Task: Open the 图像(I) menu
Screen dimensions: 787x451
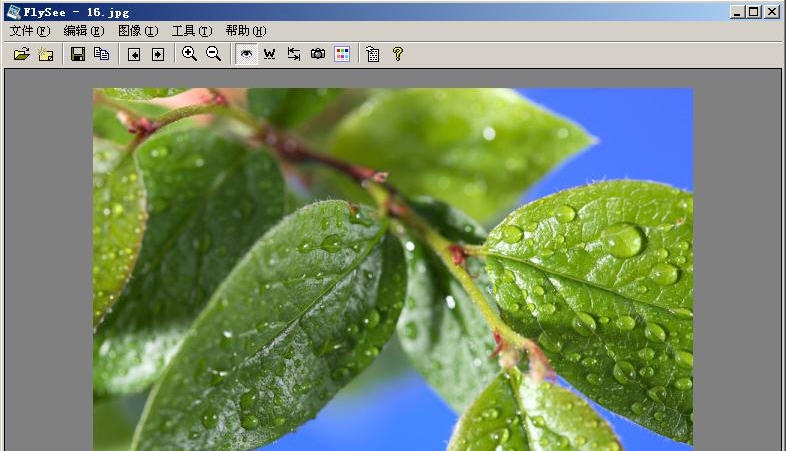Action: (138, 31)
